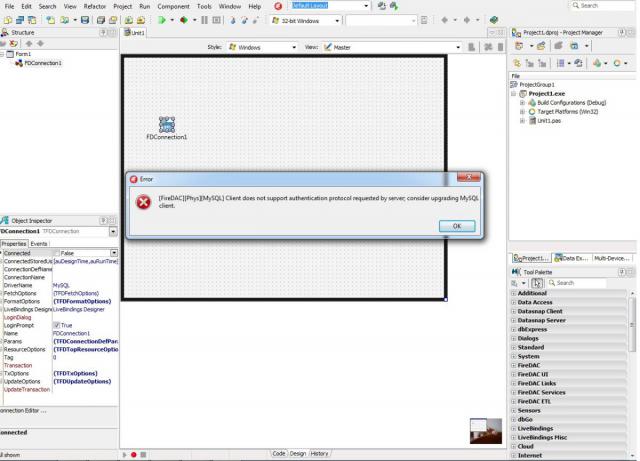Image resolution: width=640 pixels, height=461 pixels.
Task: Open the Component menu
Action: pyautogui.click(x=173, y=7)
